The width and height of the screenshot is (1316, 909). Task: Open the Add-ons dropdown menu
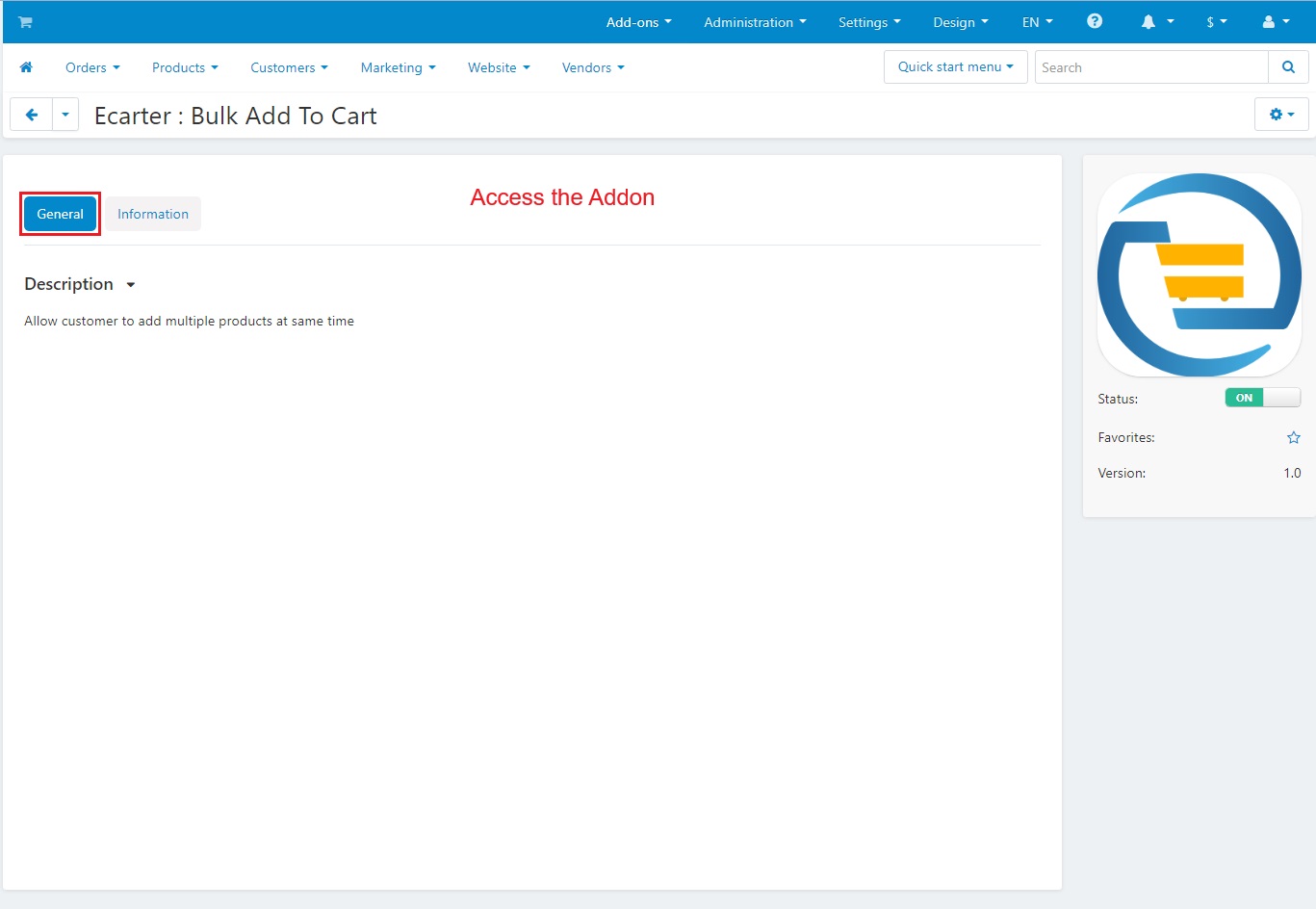(x=638, y=22)
